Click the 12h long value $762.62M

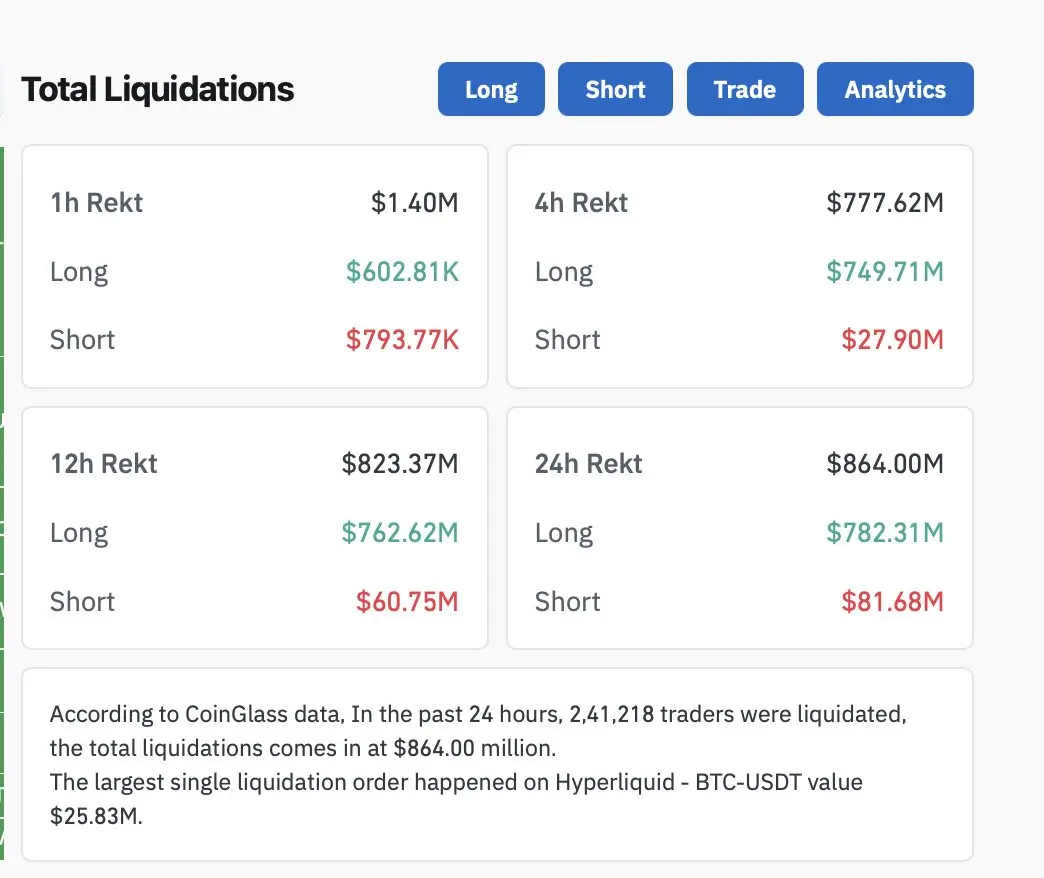[400, 533]
